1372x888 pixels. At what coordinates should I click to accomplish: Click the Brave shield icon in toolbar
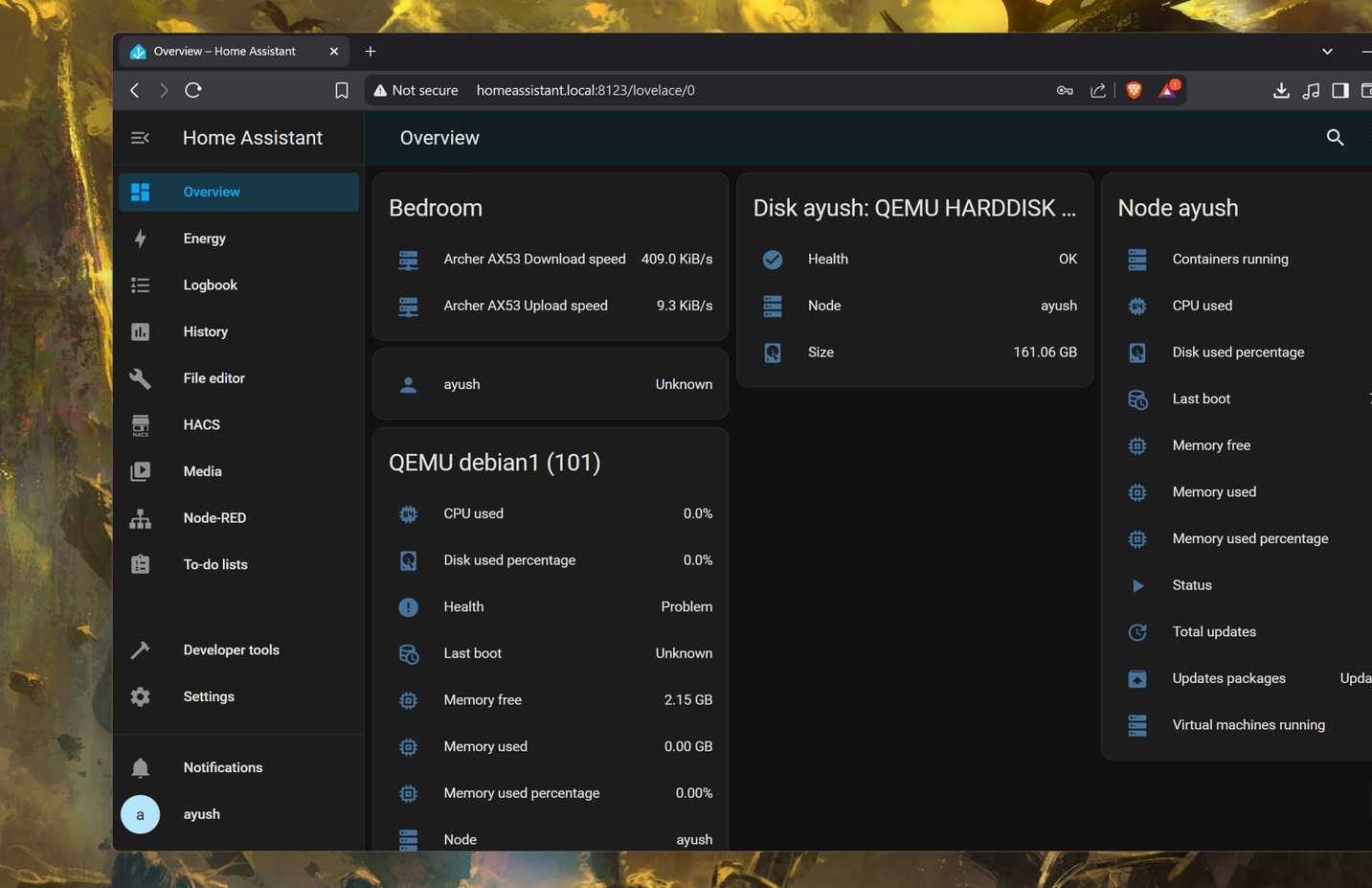coord(1133,89)
